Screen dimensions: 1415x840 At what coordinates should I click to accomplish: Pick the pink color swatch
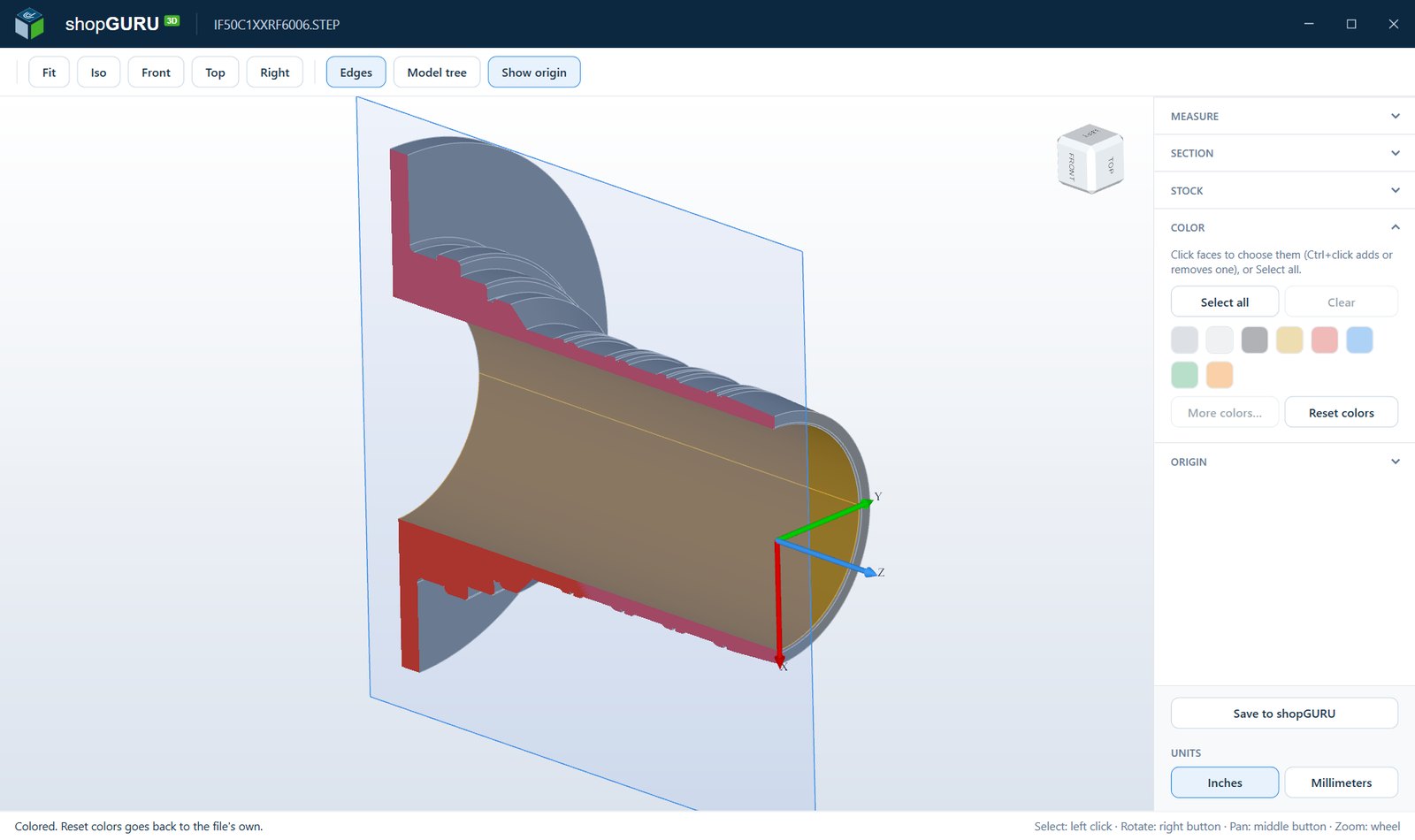coord(1325,340)
